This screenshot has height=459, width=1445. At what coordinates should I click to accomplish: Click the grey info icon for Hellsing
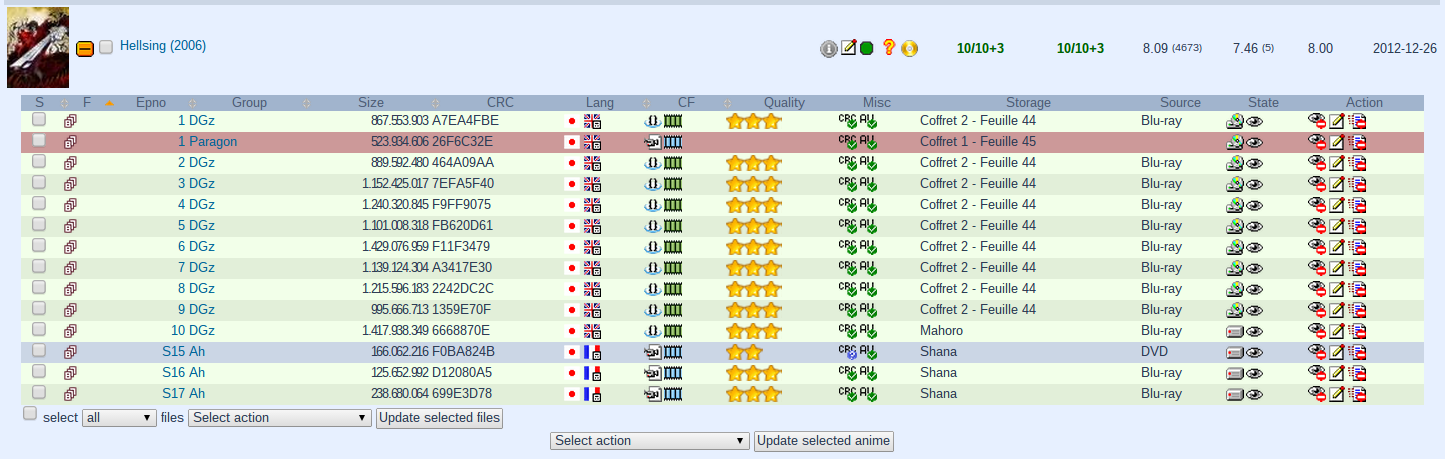tap(828, 48)
